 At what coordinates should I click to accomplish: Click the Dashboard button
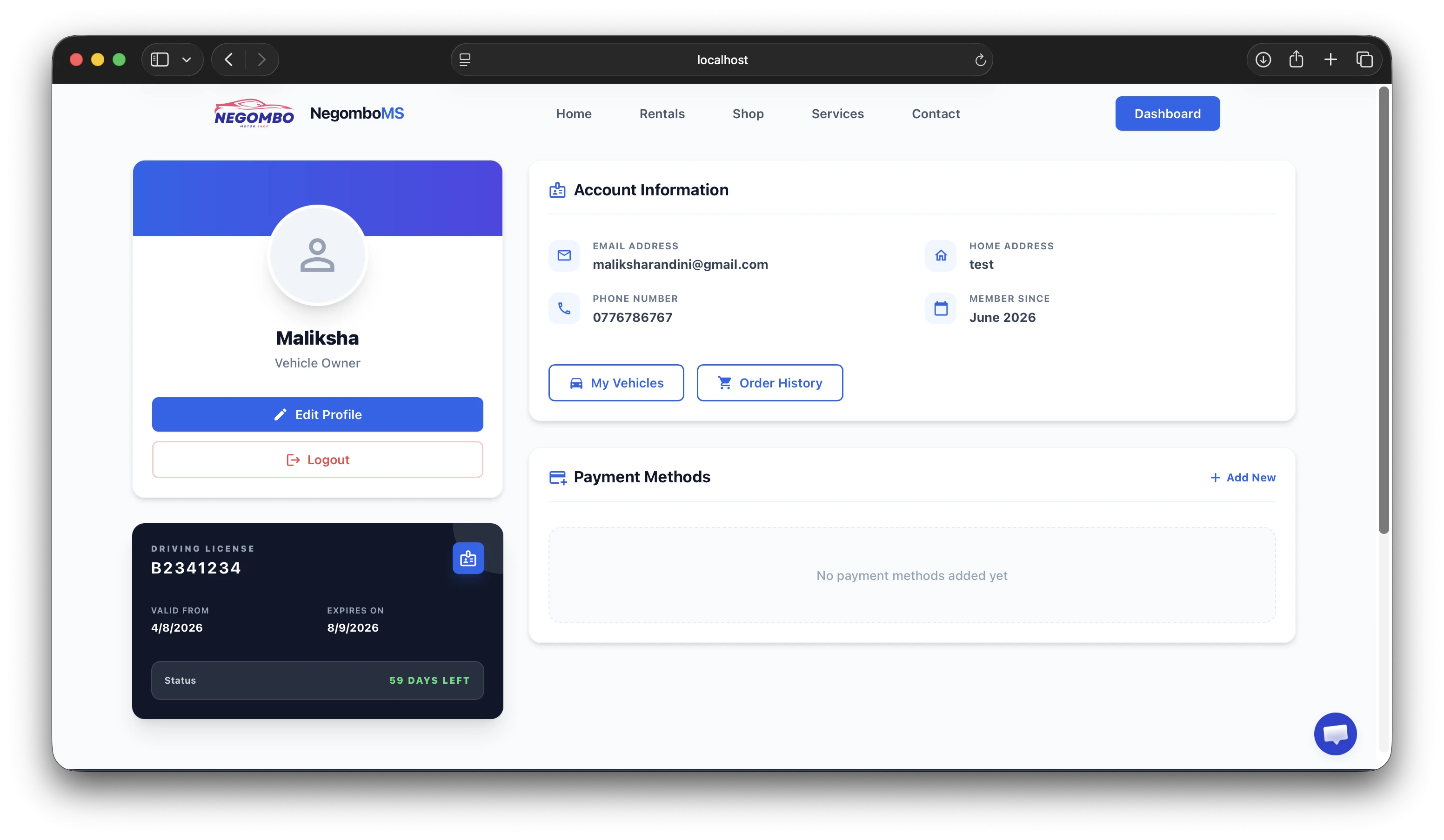tap(1167, 113)
